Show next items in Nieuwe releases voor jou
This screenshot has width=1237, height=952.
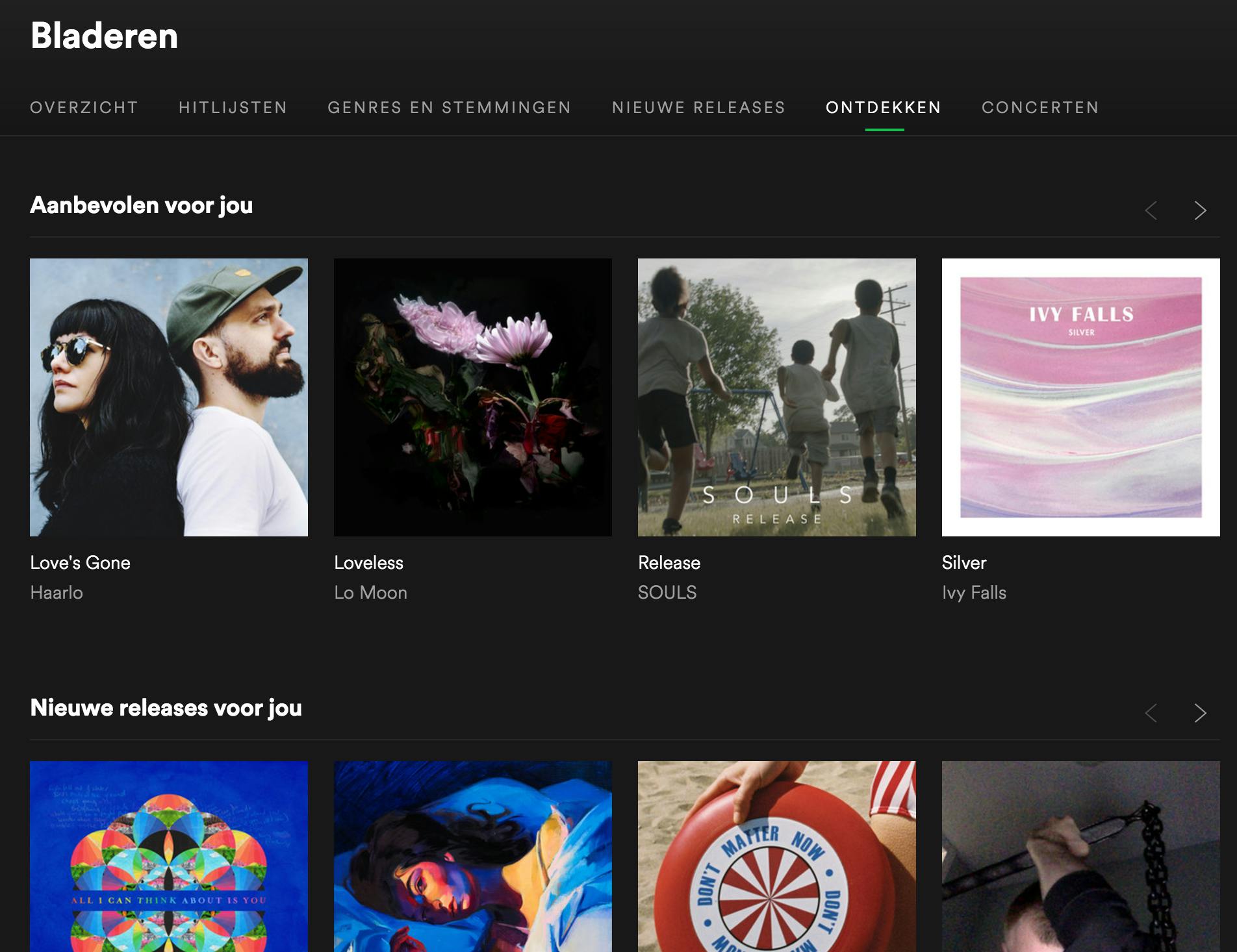(x=1200, y=713)
